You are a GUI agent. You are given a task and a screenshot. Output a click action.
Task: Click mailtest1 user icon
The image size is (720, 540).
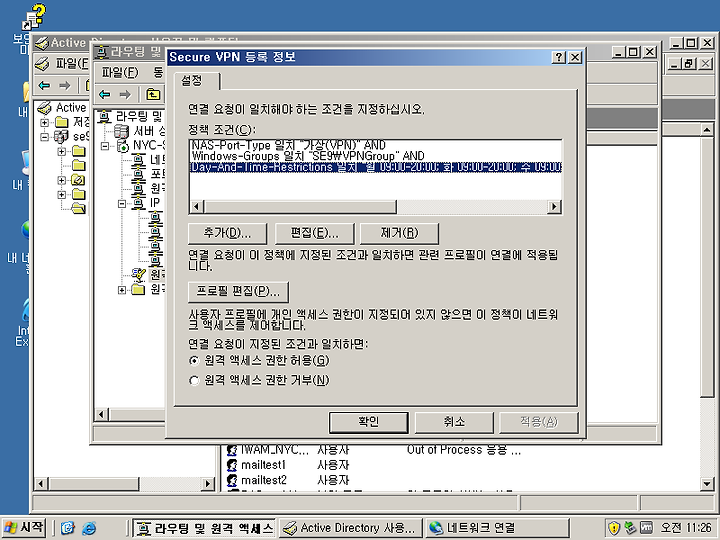(x=232, y=465)
